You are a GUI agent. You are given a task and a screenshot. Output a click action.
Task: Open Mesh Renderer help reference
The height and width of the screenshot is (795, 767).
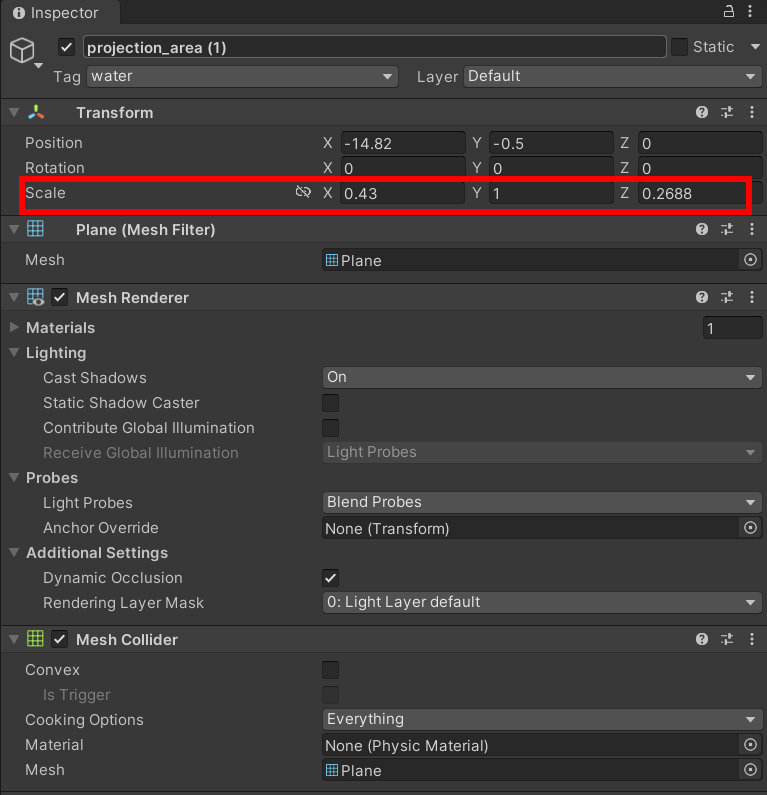coord(702,297)
